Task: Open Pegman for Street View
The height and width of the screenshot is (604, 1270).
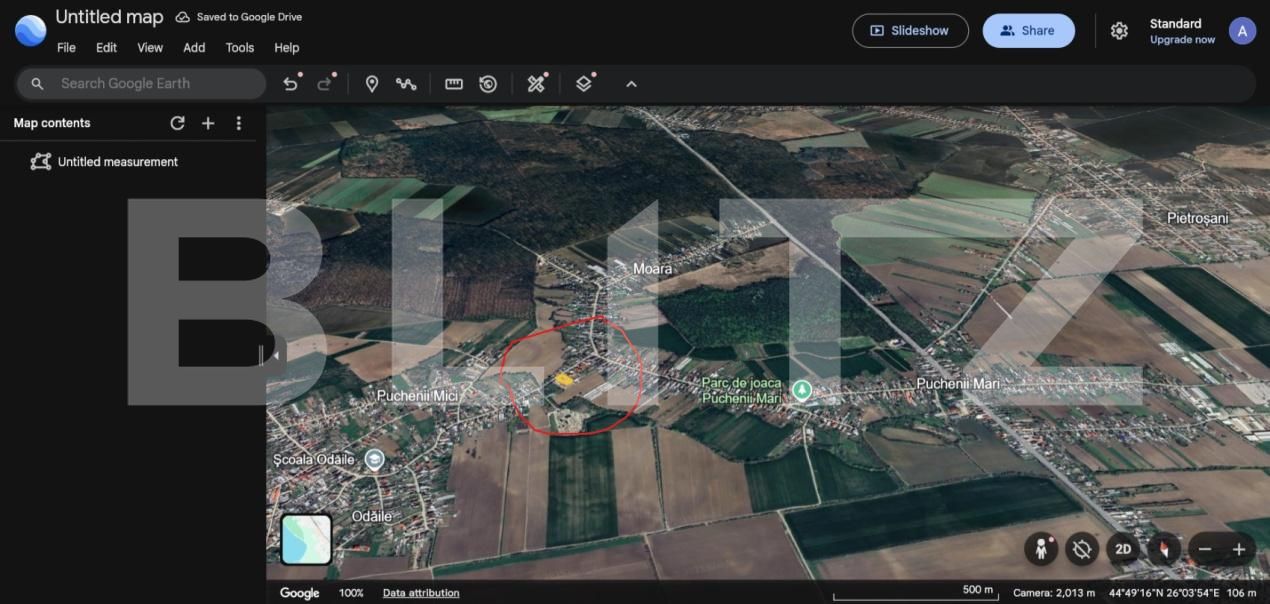Action: pyautogui.click(x=1040, y=549)
